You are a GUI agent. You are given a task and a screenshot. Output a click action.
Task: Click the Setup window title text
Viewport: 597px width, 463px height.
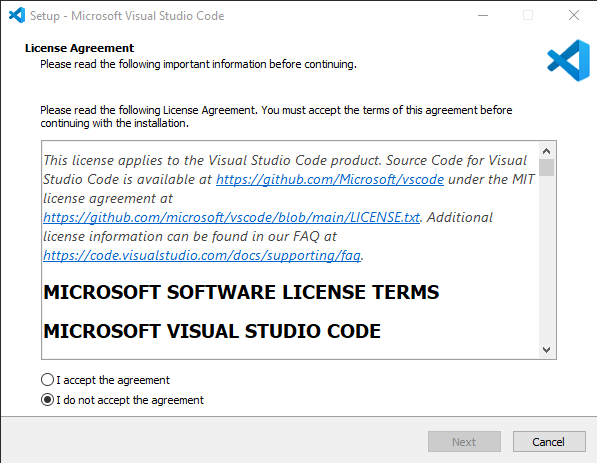pyautogui.click(x=127, y=16)
